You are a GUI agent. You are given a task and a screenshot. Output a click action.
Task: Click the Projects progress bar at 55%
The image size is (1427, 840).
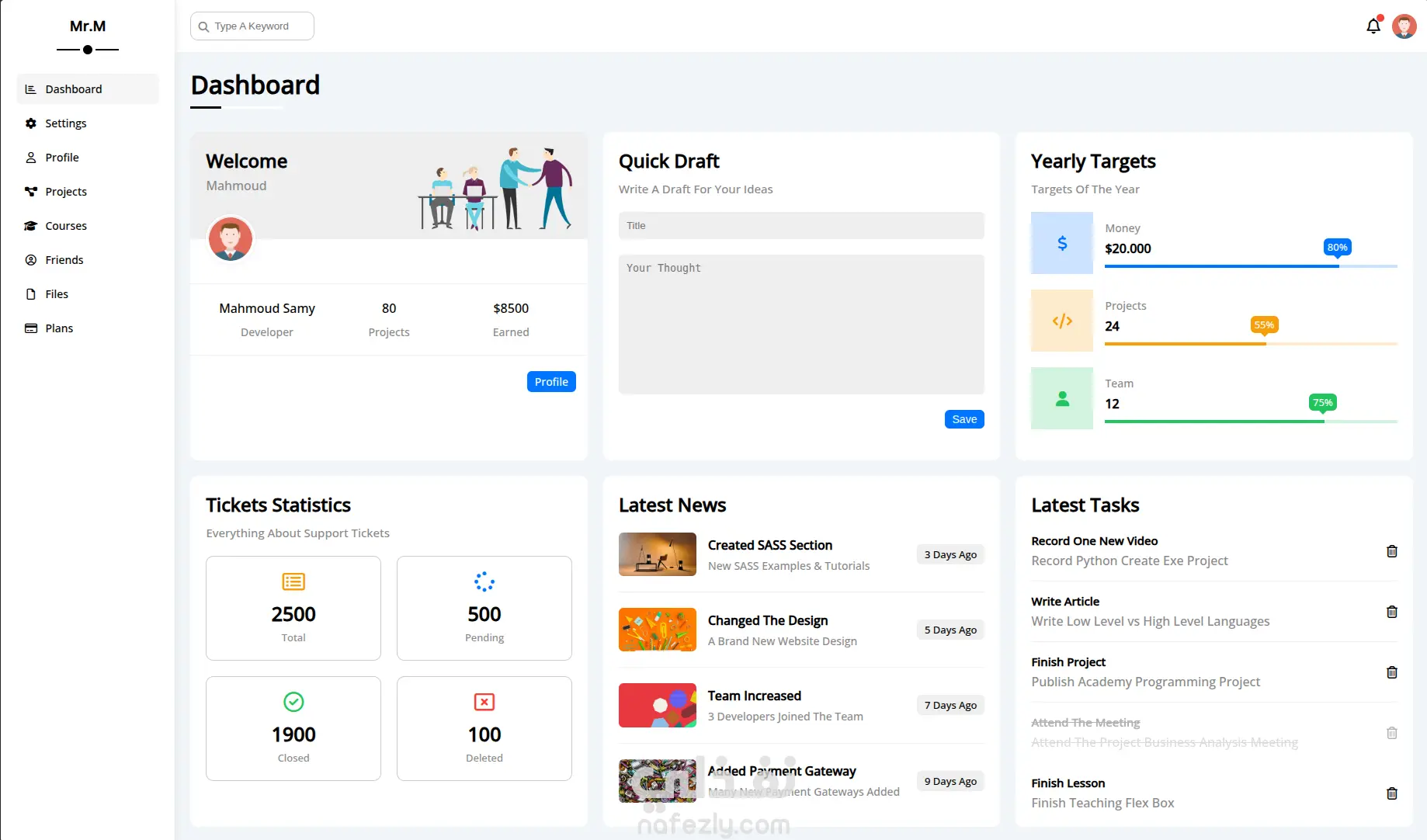pyautogui.click(x=1251, y=344)
